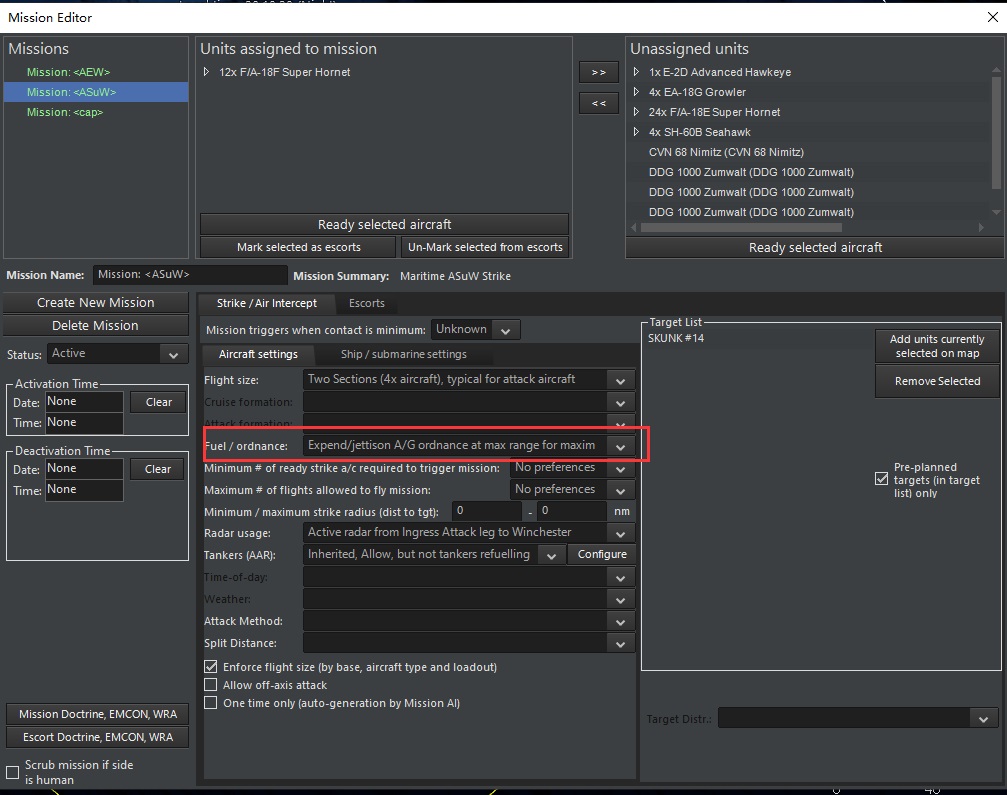Open the Fuel / ordnance dropdown

pyautogui.click(x=469, y=446)
